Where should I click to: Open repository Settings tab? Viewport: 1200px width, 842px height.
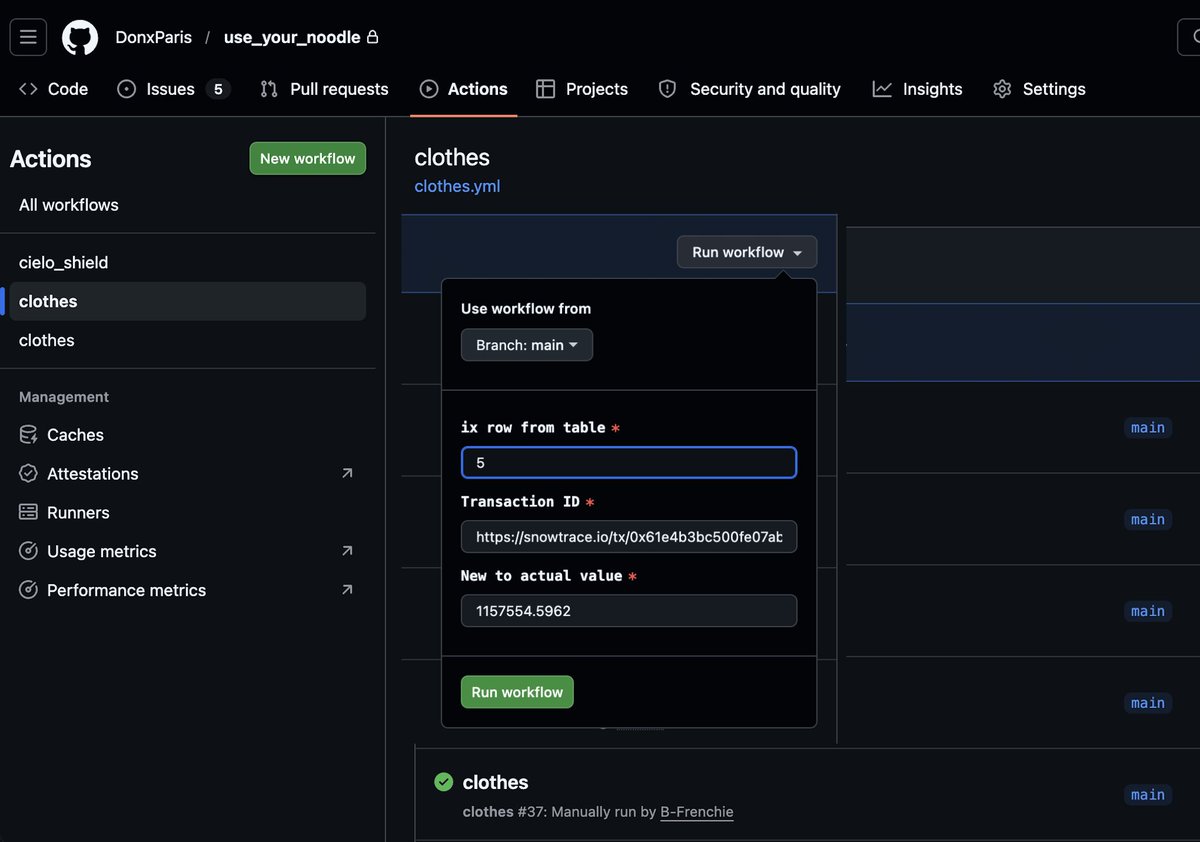point(1039,89)
